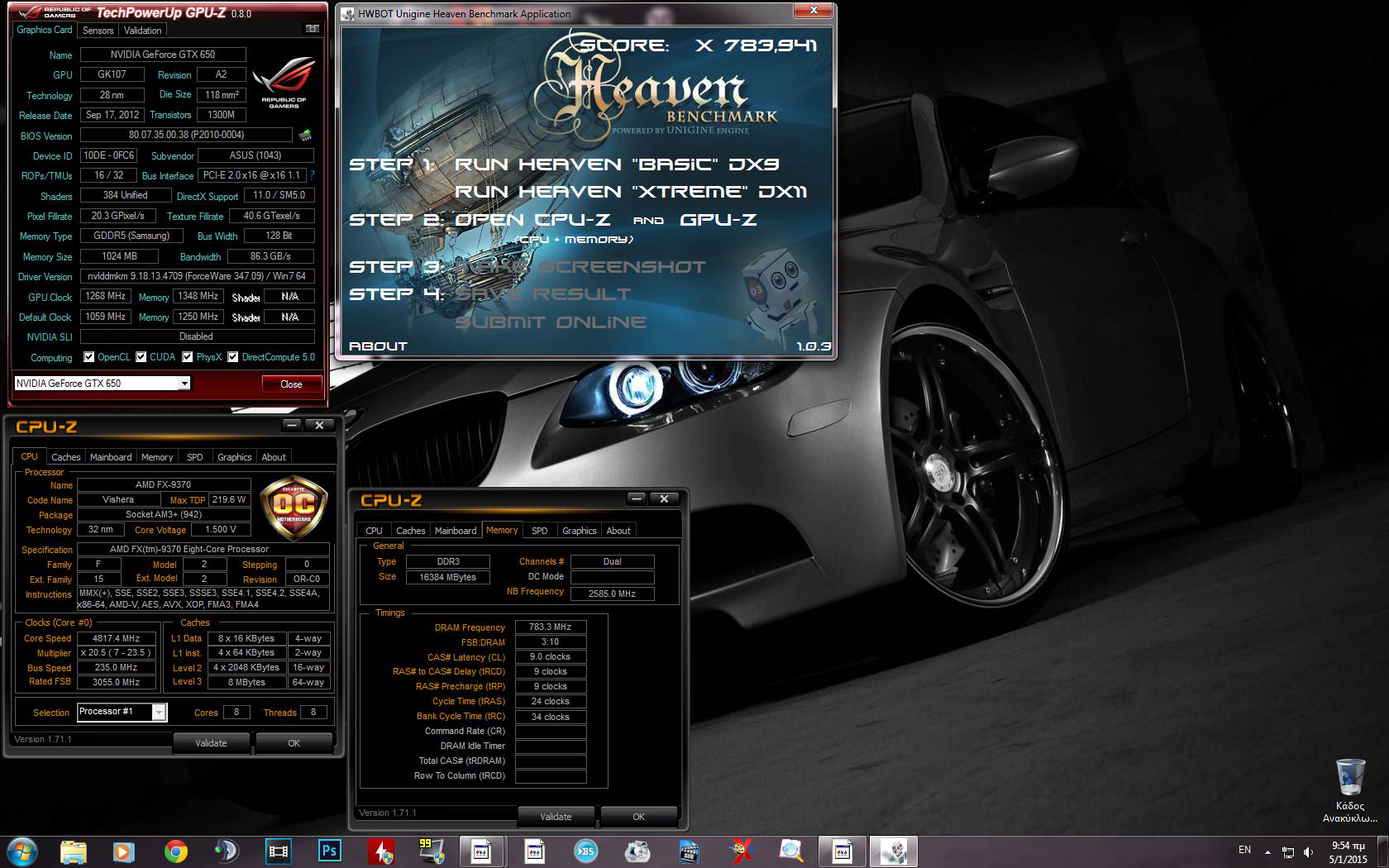Screen dimensions: 1389x868
Task: Open the headset-shaped taskbar app icon
Action: (227, 851)
